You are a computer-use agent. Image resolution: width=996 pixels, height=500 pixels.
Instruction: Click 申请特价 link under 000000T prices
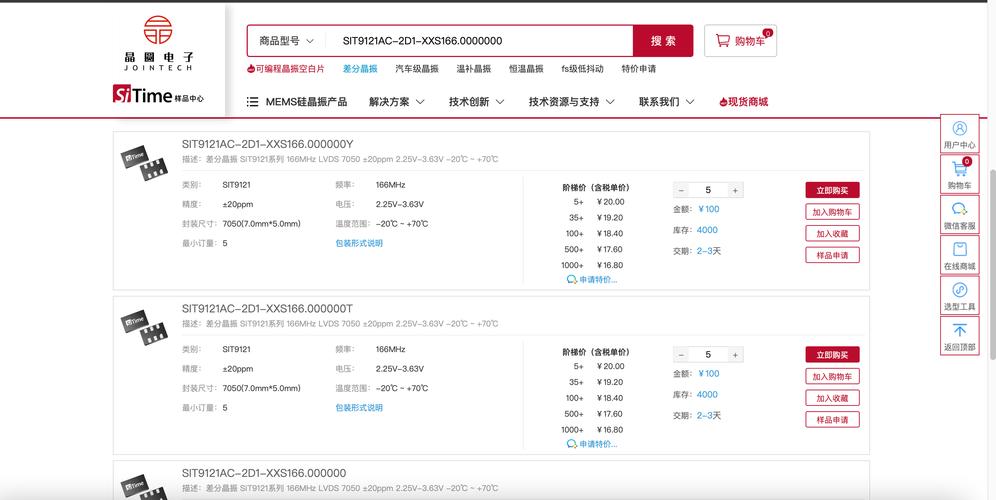click(x=592, y=444)
